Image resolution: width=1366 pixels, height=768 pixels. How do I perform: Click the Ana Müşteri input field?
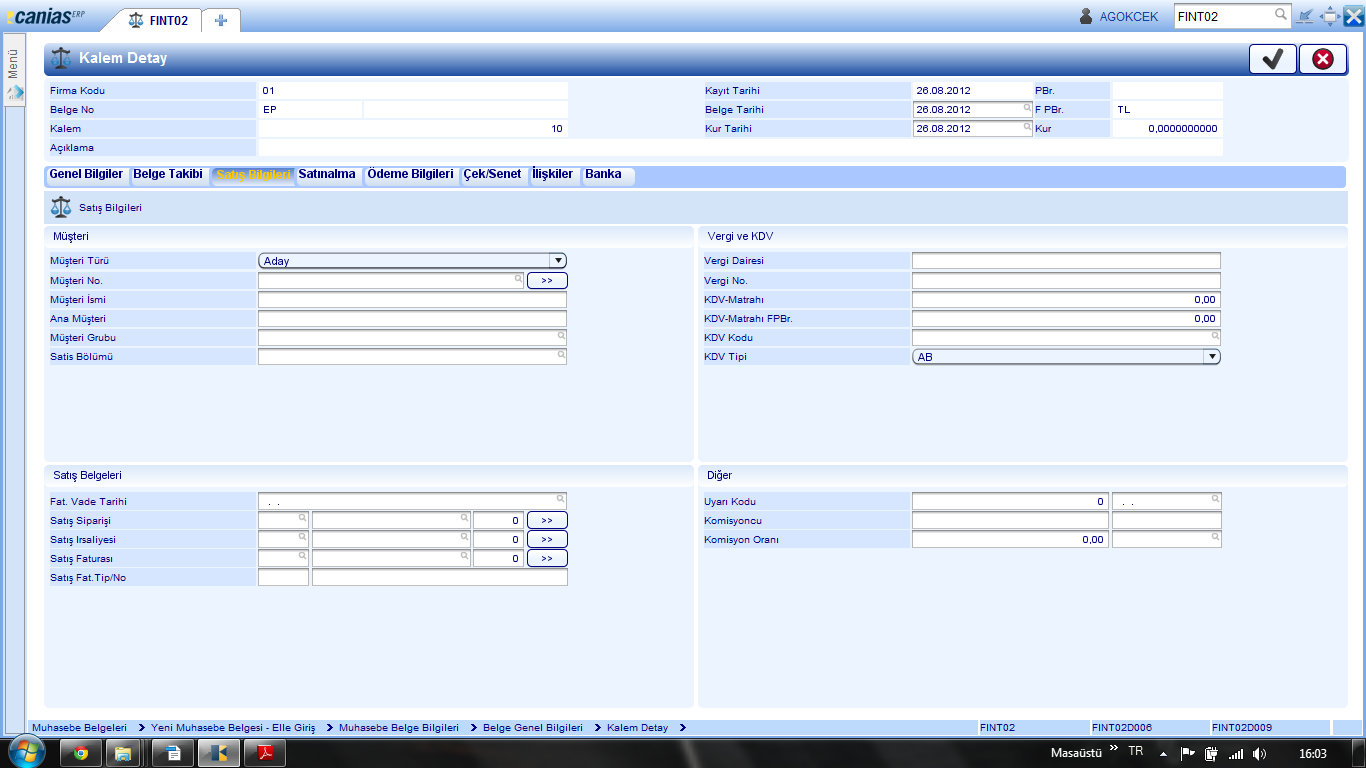(412, 319)
